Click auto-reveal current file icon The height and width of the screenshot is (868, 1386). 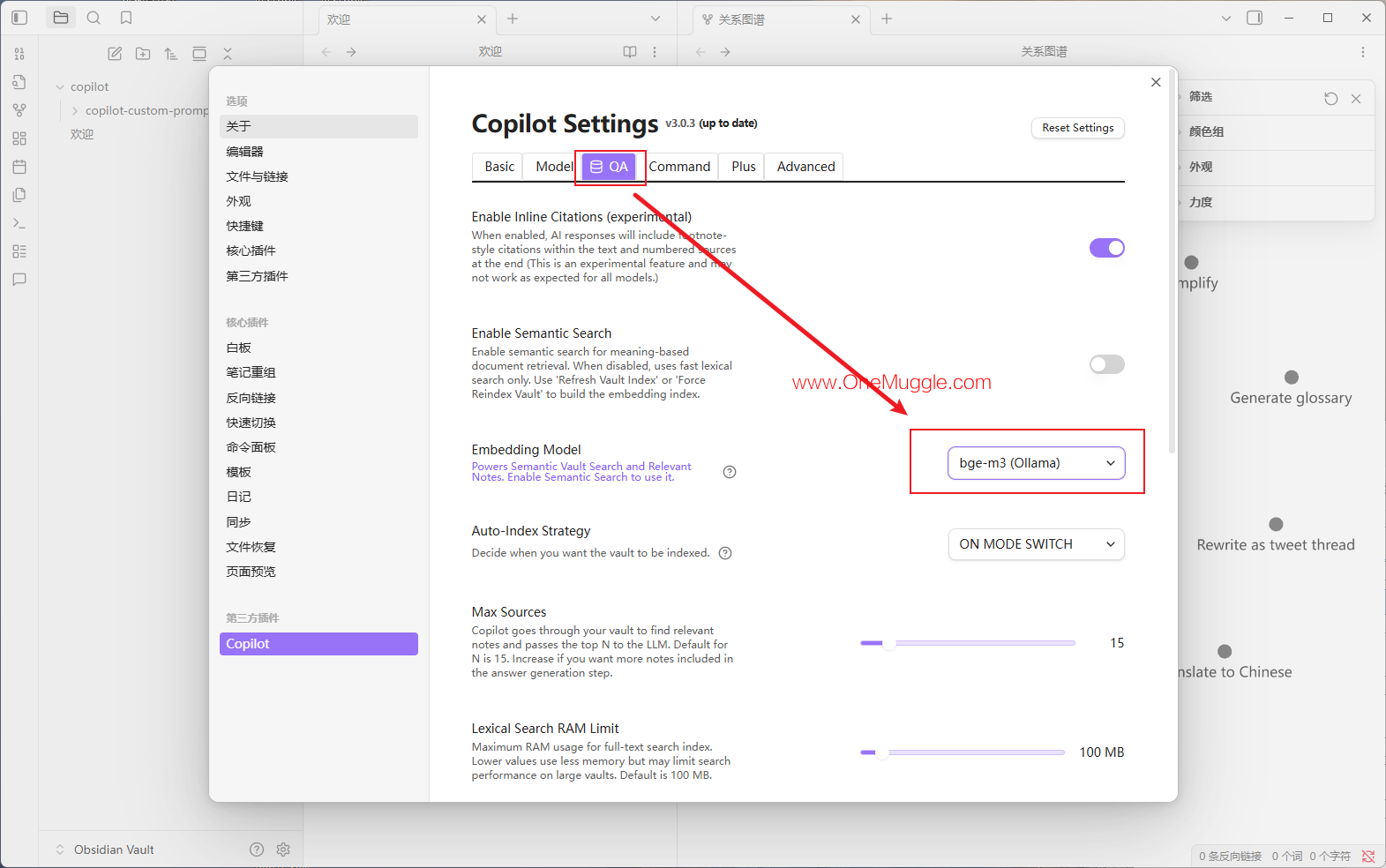(199, 54)
